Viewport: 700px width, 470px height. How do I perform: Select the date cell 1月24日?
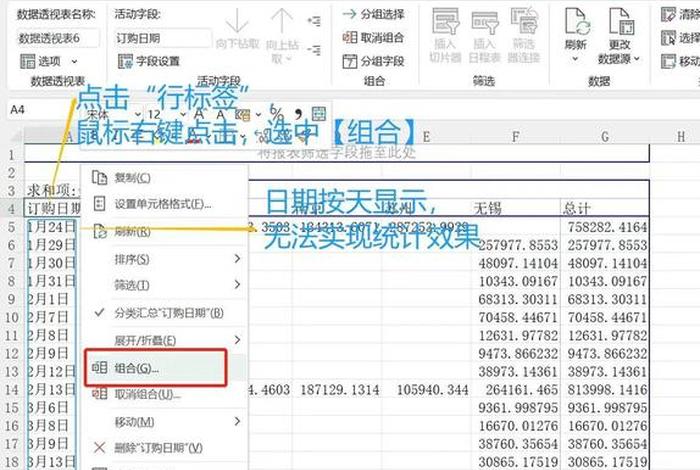(x=51, y=227)
